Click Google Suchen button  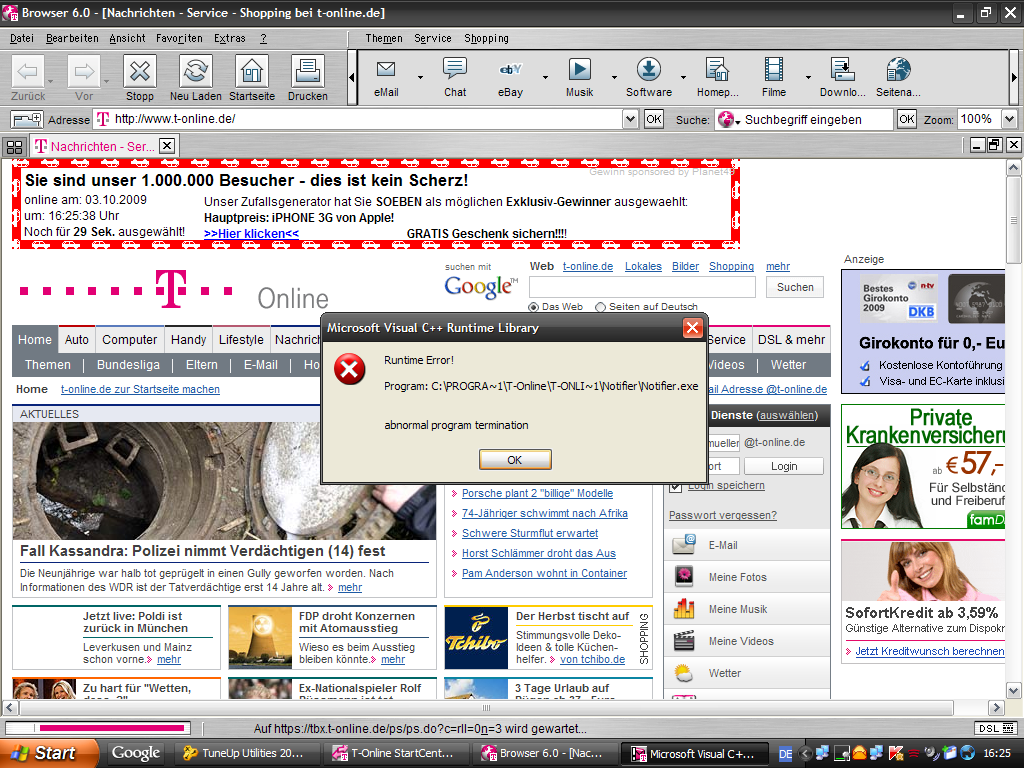(795, 287)
